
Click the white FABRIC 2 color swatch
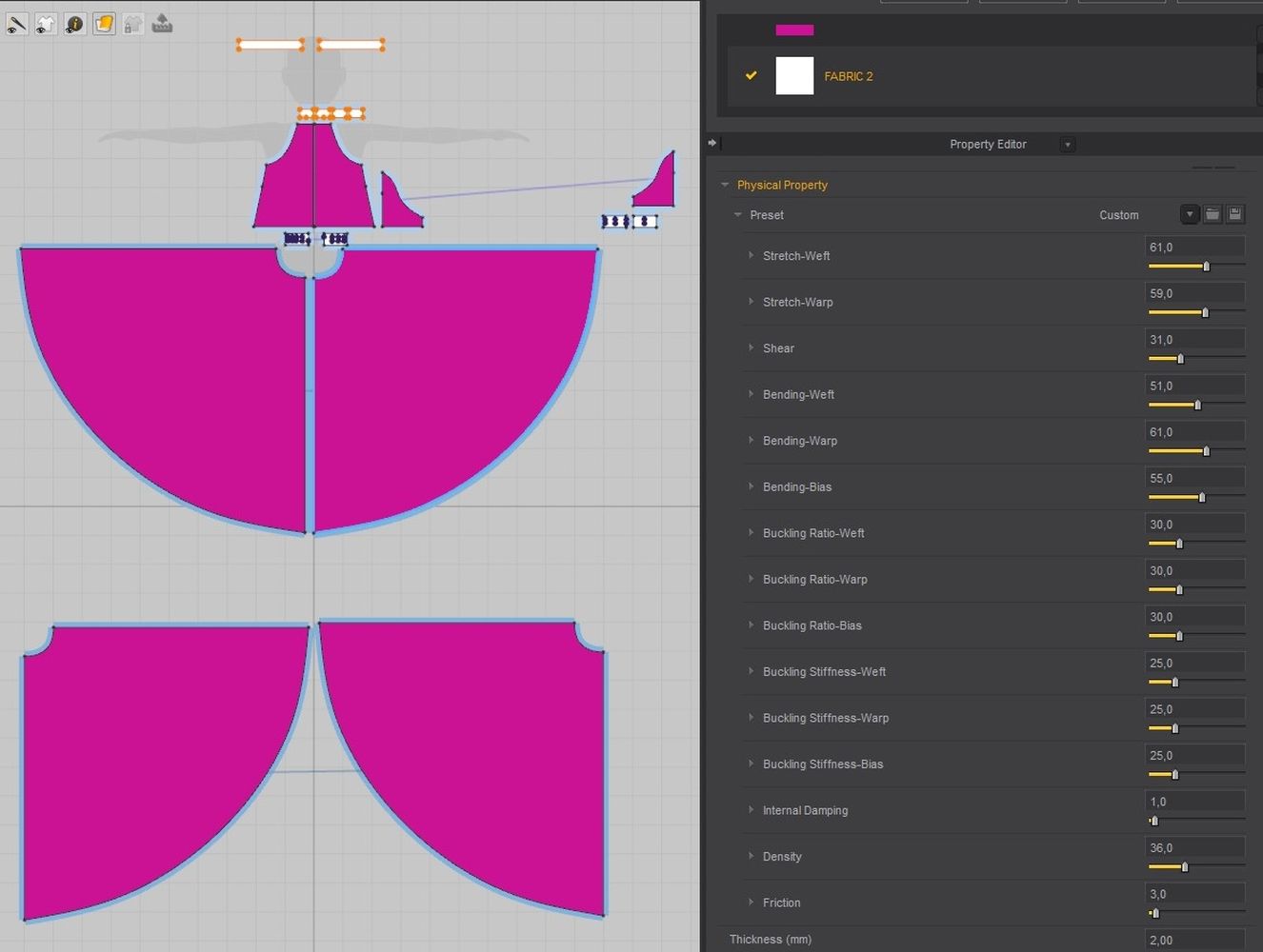coord(794,76)
